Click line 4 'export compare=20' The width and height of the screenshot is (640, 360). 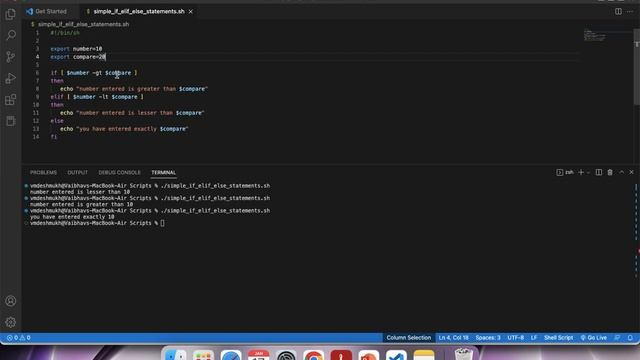[78, 57]
